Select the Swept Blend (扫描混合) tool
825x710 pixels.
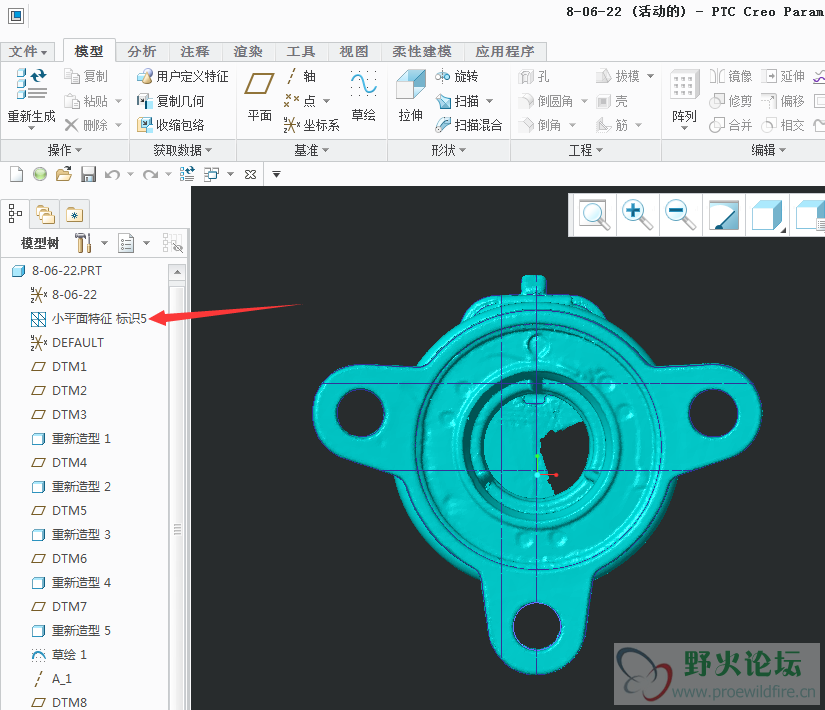tap(469, 125)
